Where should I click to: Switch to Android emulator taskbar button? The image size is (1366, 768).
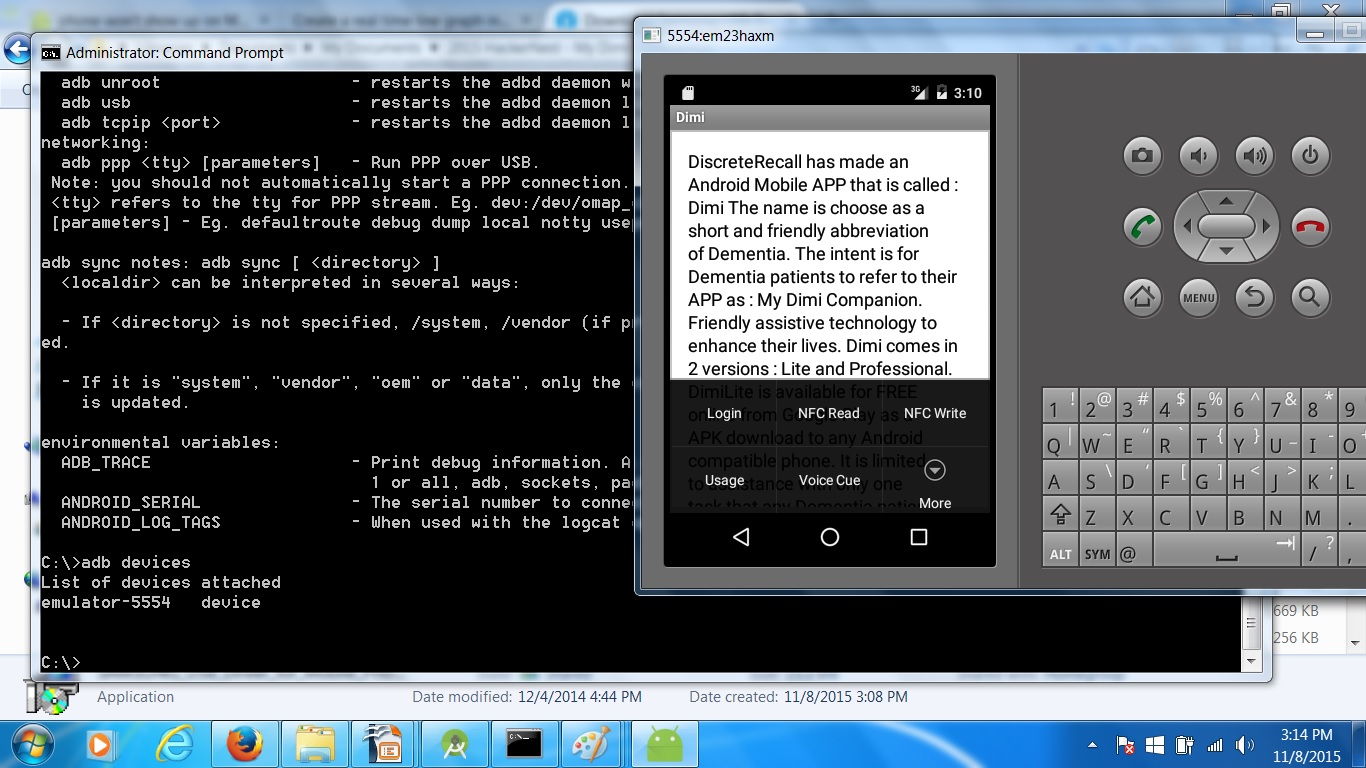pyautogui.click(x=664, y=744)
